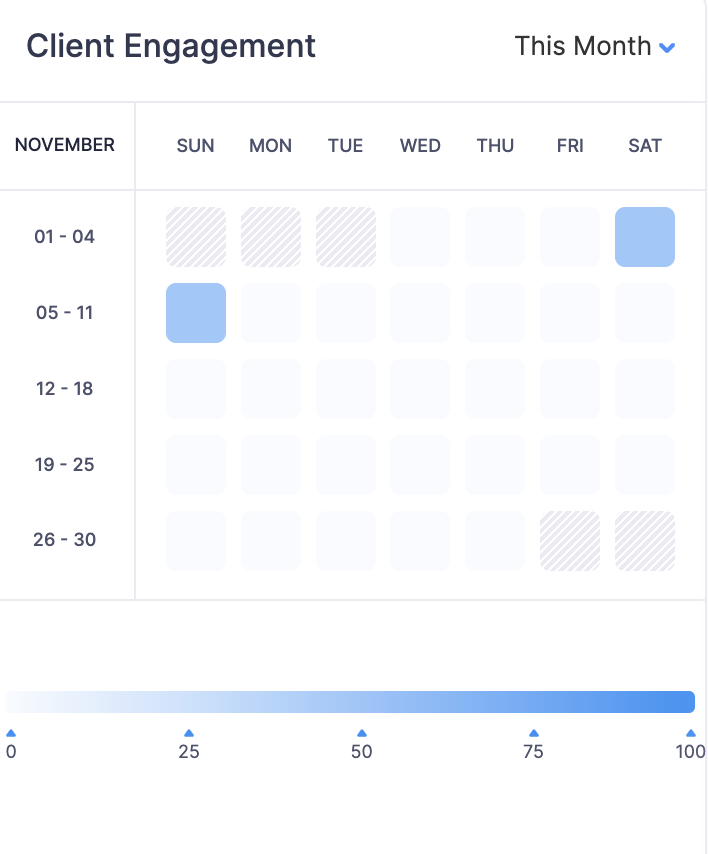Viewport: 708px width, 854px height.
Task: Click the 19 - 25 week row label
Action: (65, 465)
